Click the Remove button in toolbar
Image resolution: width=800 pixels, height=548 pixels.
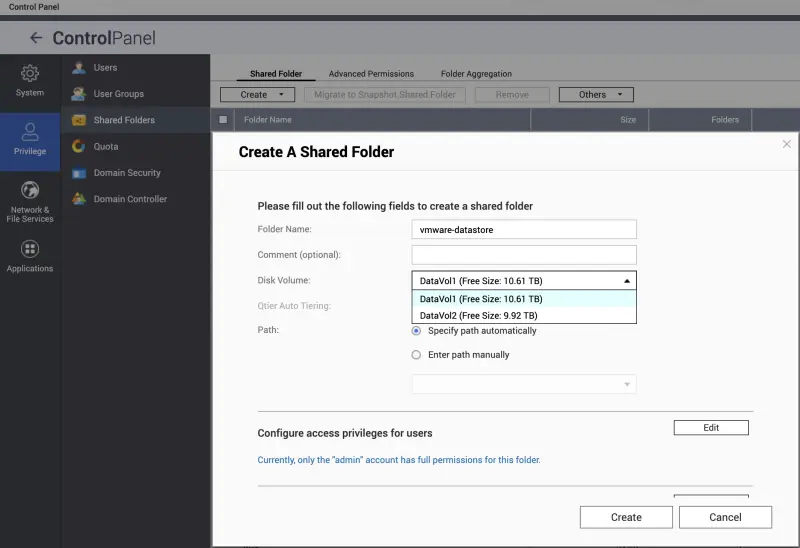[512, 94]
